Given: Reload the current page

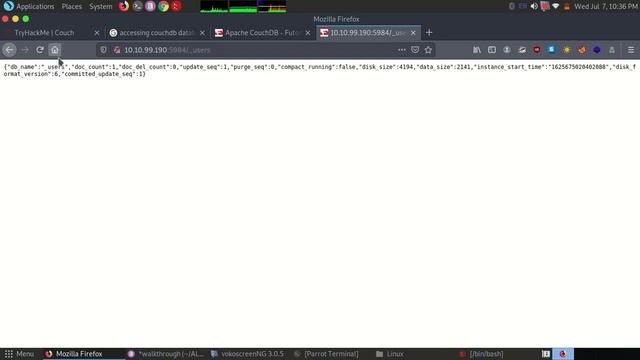Looking at the screenshot, I should point(40,50).
